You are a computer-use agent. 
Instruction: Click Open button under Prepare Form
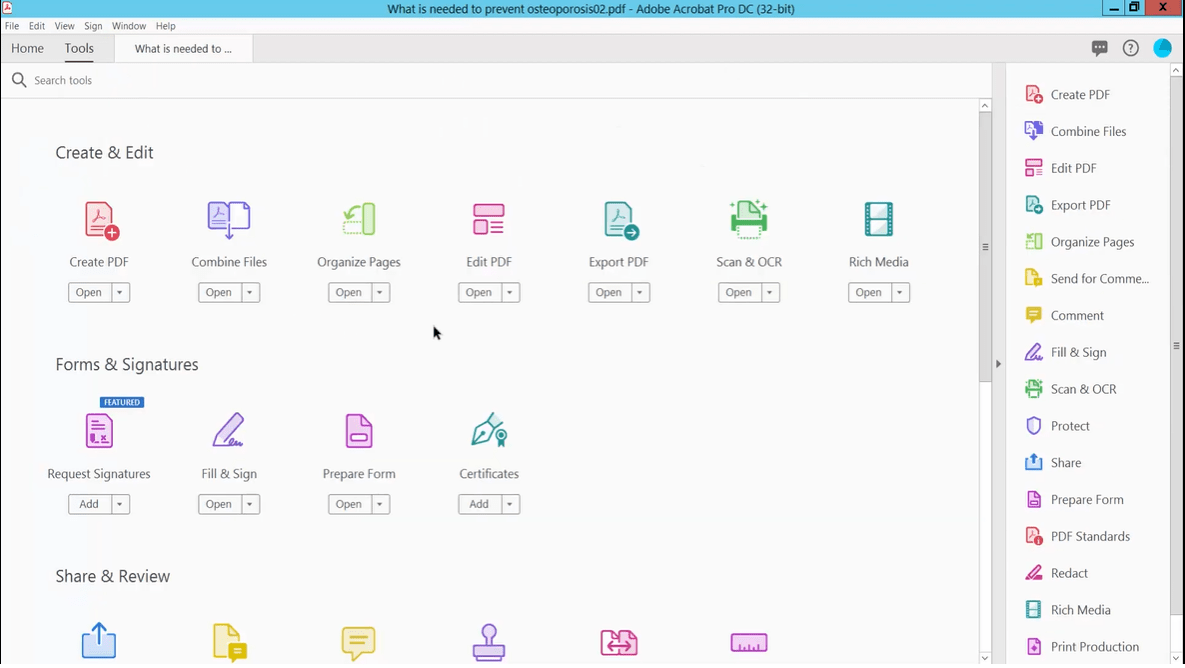point(349,504)
